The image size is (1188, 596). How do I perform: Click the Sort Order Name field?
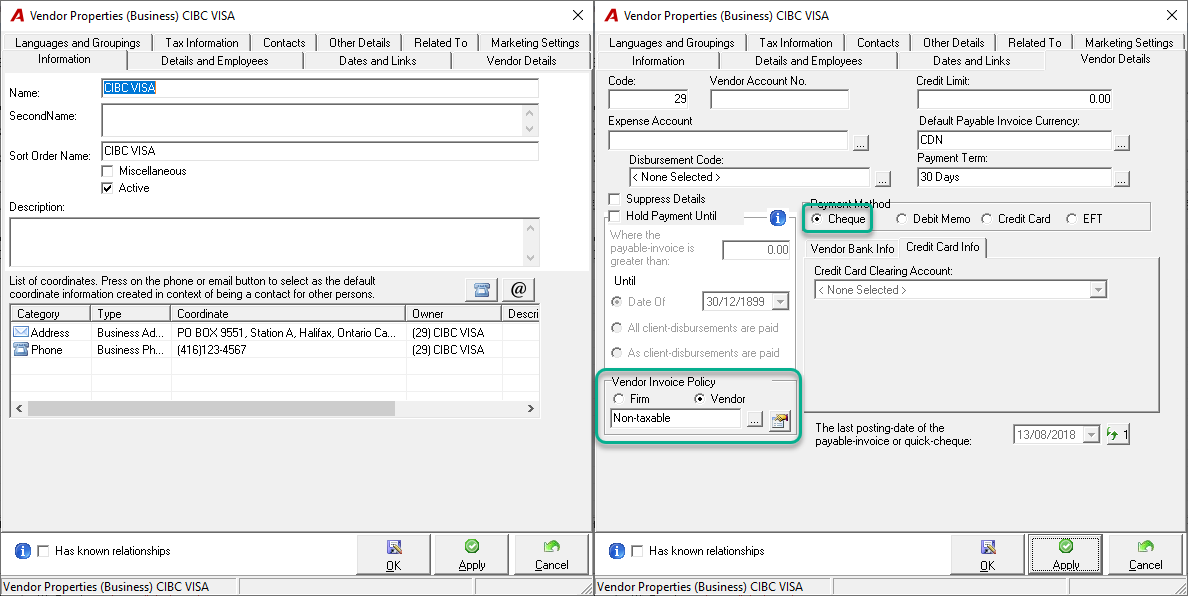pos(320,151)
